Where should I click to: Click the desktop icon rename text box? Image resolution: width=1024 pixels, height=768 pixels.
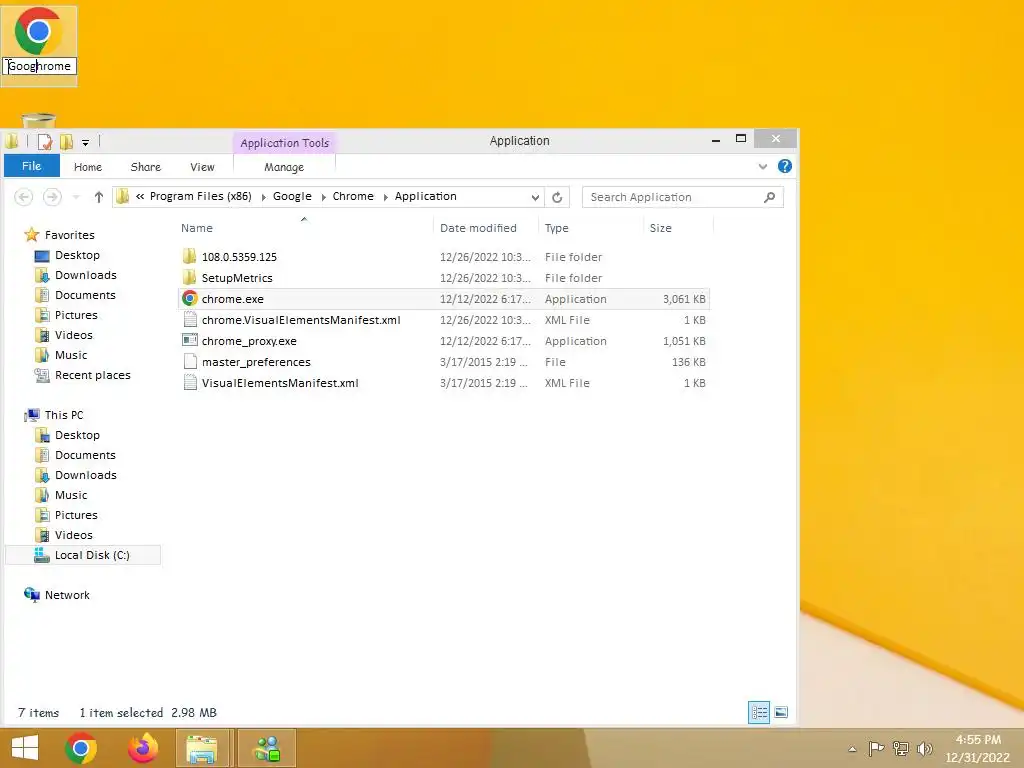(x=39, y=66)
